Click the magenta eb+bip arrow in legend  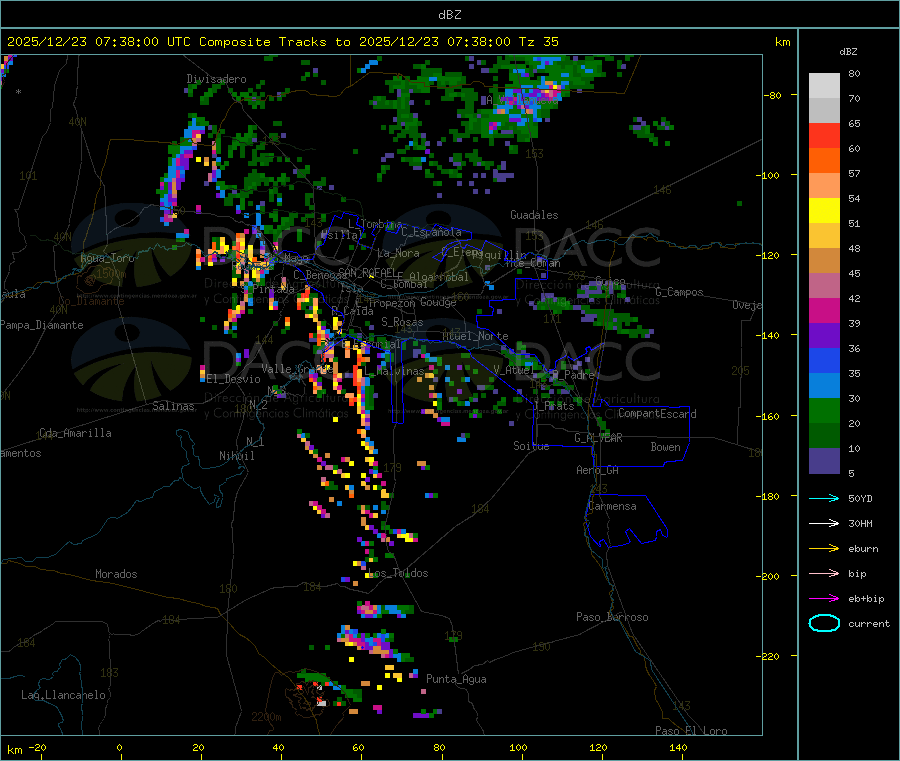point(824,599)
